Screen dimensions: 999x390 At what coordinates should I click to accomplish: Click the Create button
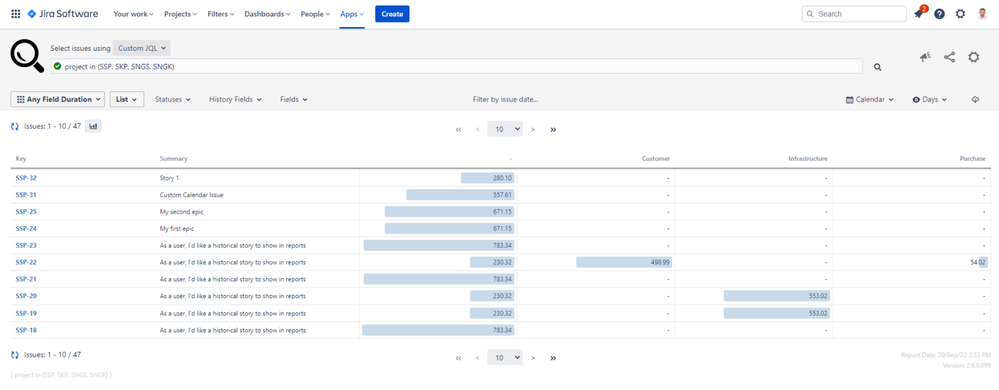392,14
